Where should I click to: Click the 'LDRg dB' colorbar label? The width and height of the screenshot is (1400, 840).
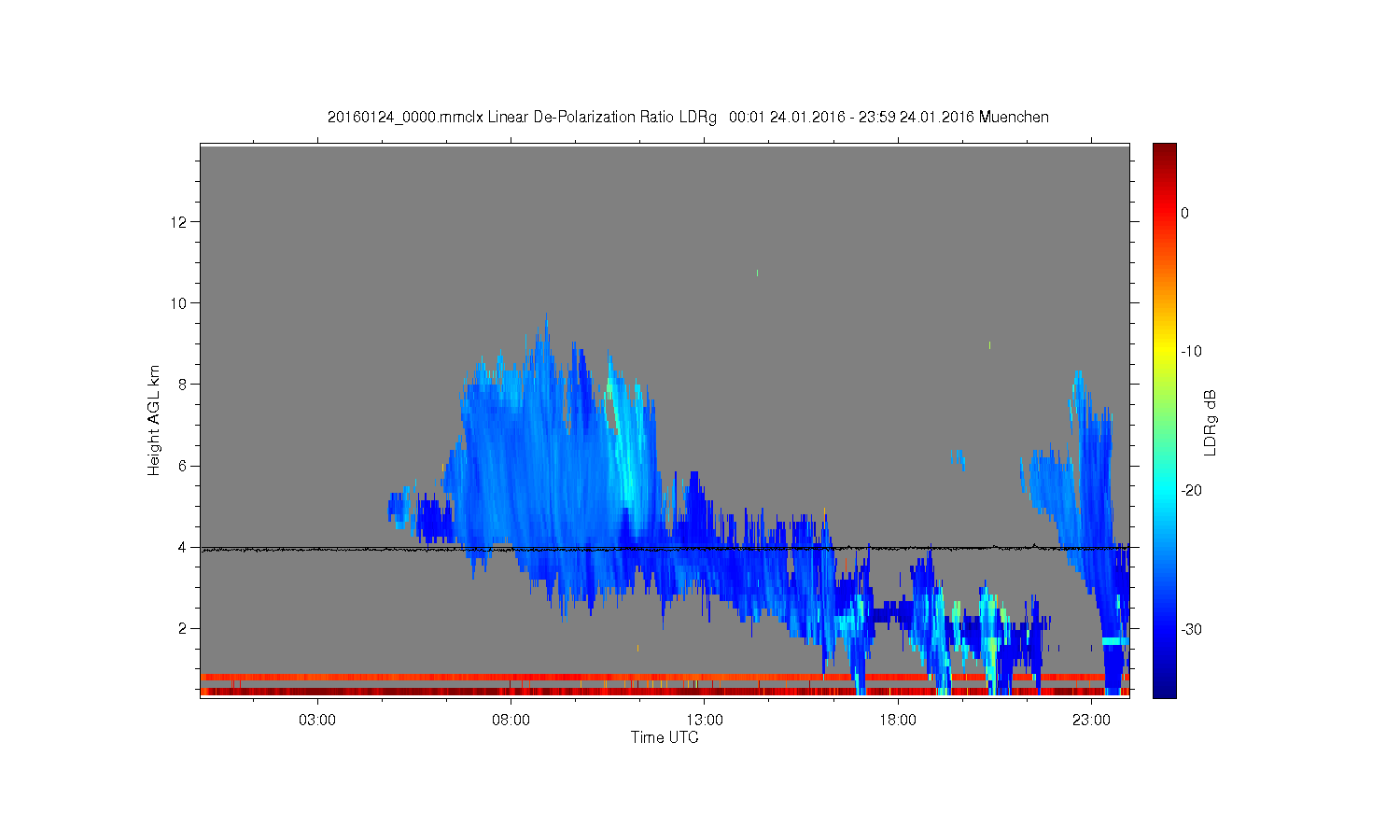1211,422
